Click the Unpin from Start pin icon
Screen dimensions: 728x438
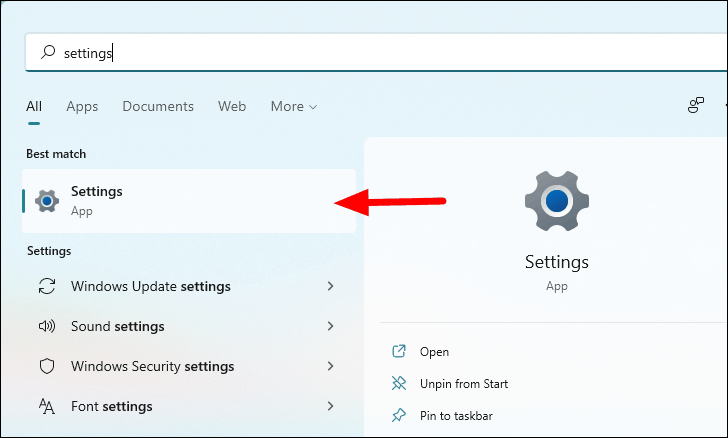click(x=399, y=384)
